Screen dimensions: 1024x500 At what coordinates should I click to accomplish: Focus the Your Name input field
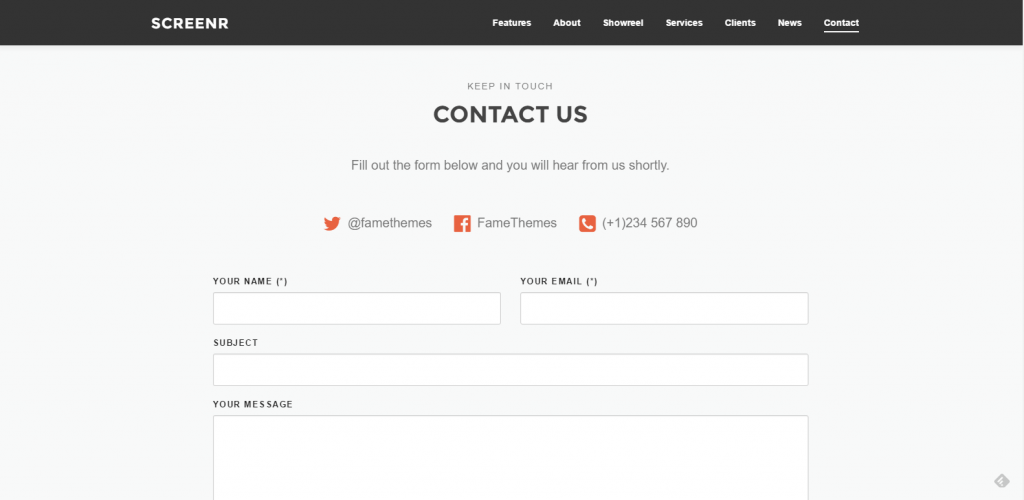click(x=356, y=308)
